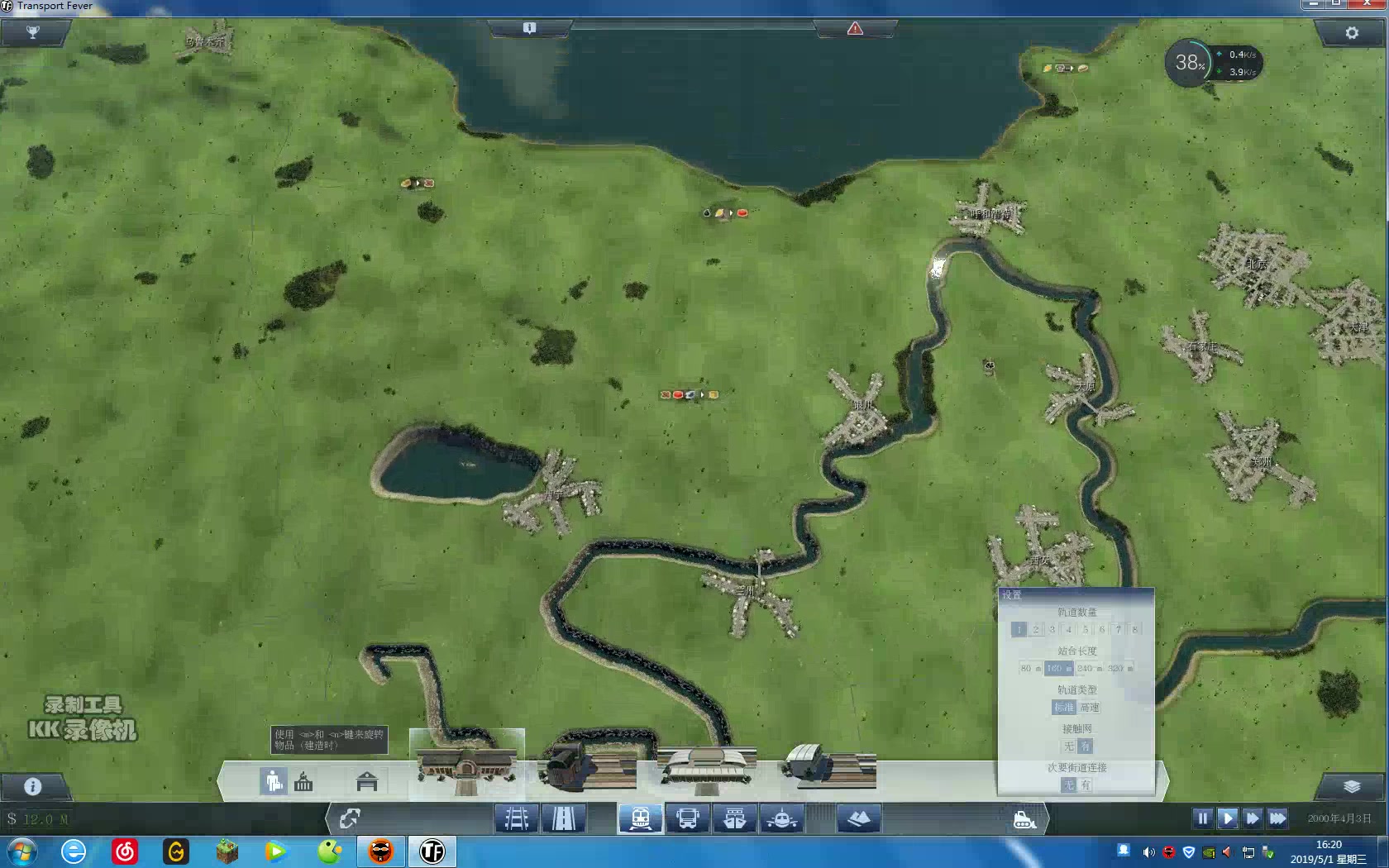Set game speed to triple fast-forward
The height and width of the screenshot is (868, 1389).
[x=1277, y=818]
